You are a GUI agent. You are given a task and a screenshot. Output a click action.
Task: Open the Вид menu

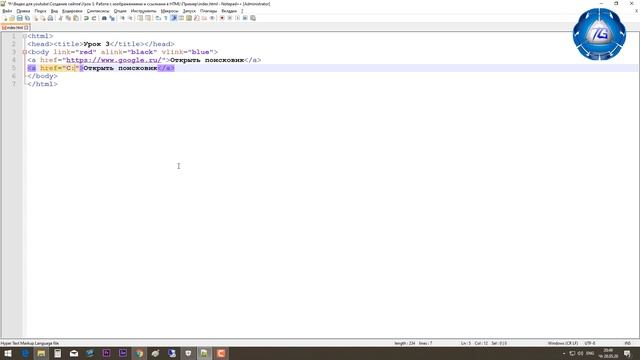point(54,11)
